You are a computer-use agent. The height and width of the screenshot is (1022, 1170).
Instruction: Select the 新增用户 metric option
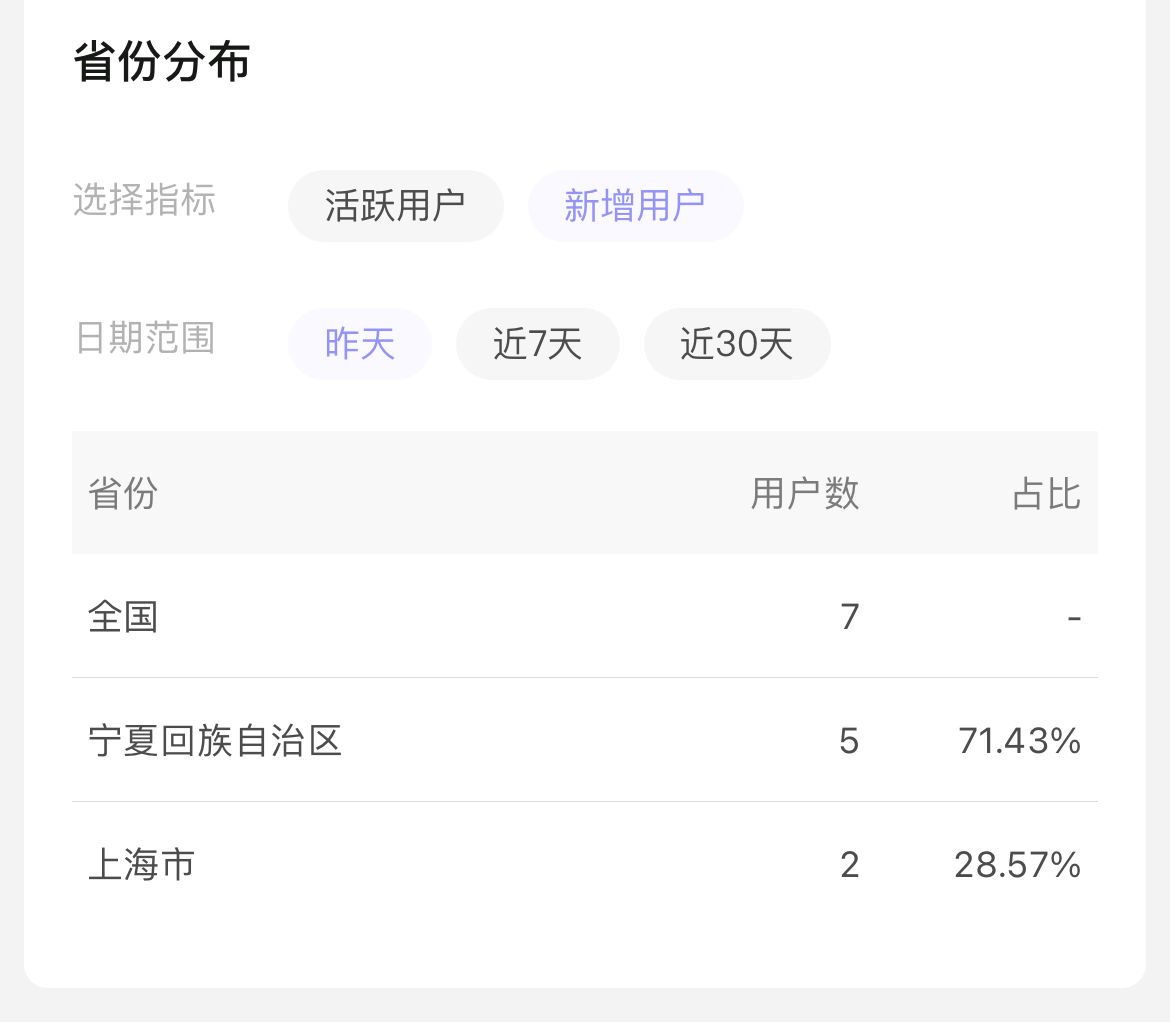pos(635,206)
